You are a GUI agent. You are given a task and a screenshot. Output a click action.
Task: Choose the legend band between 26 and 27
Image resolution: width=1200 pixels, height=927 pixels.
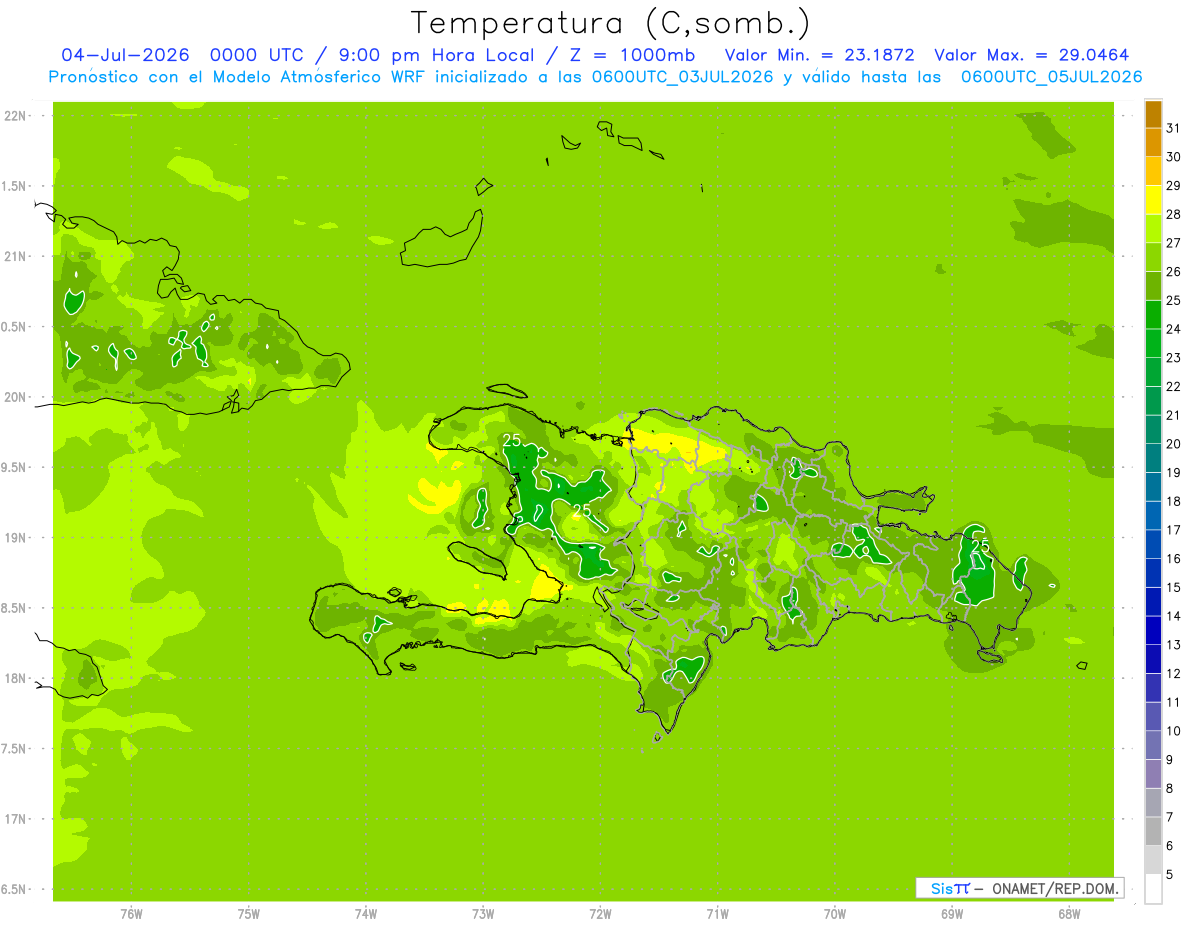[1153, 258]
